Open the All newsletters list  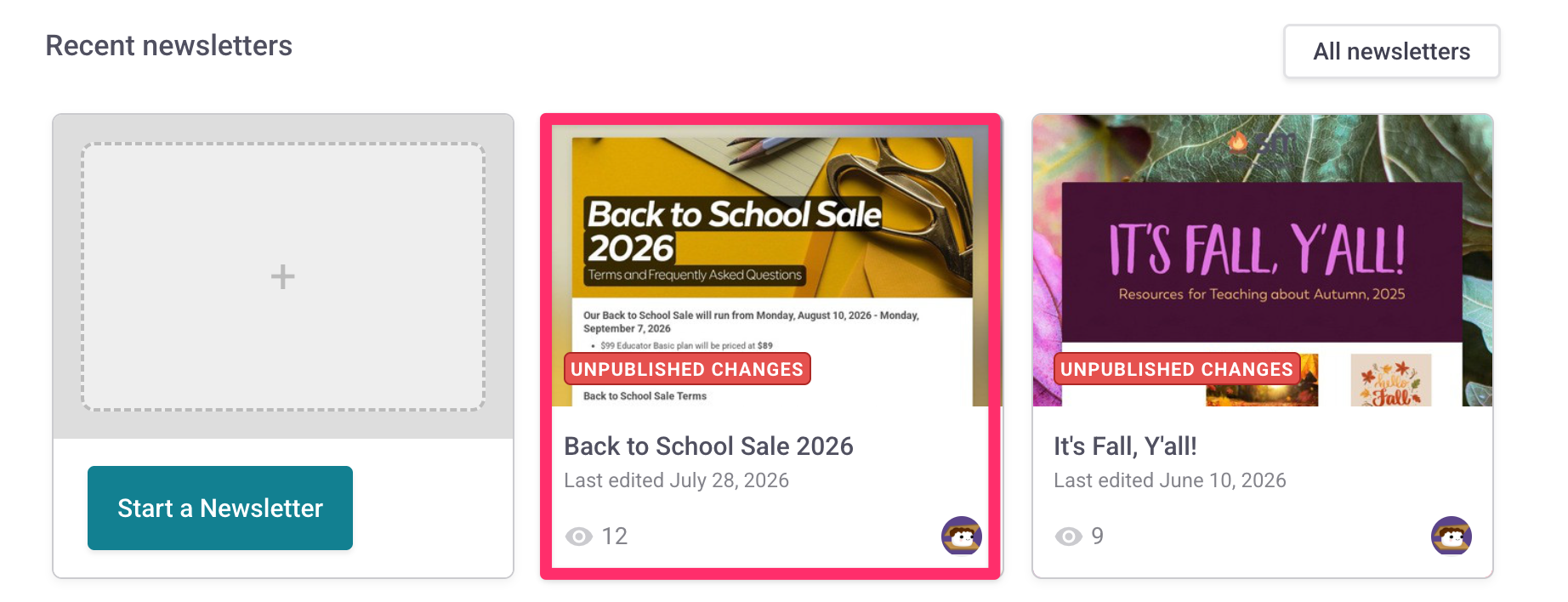(x=1391, y=51)
